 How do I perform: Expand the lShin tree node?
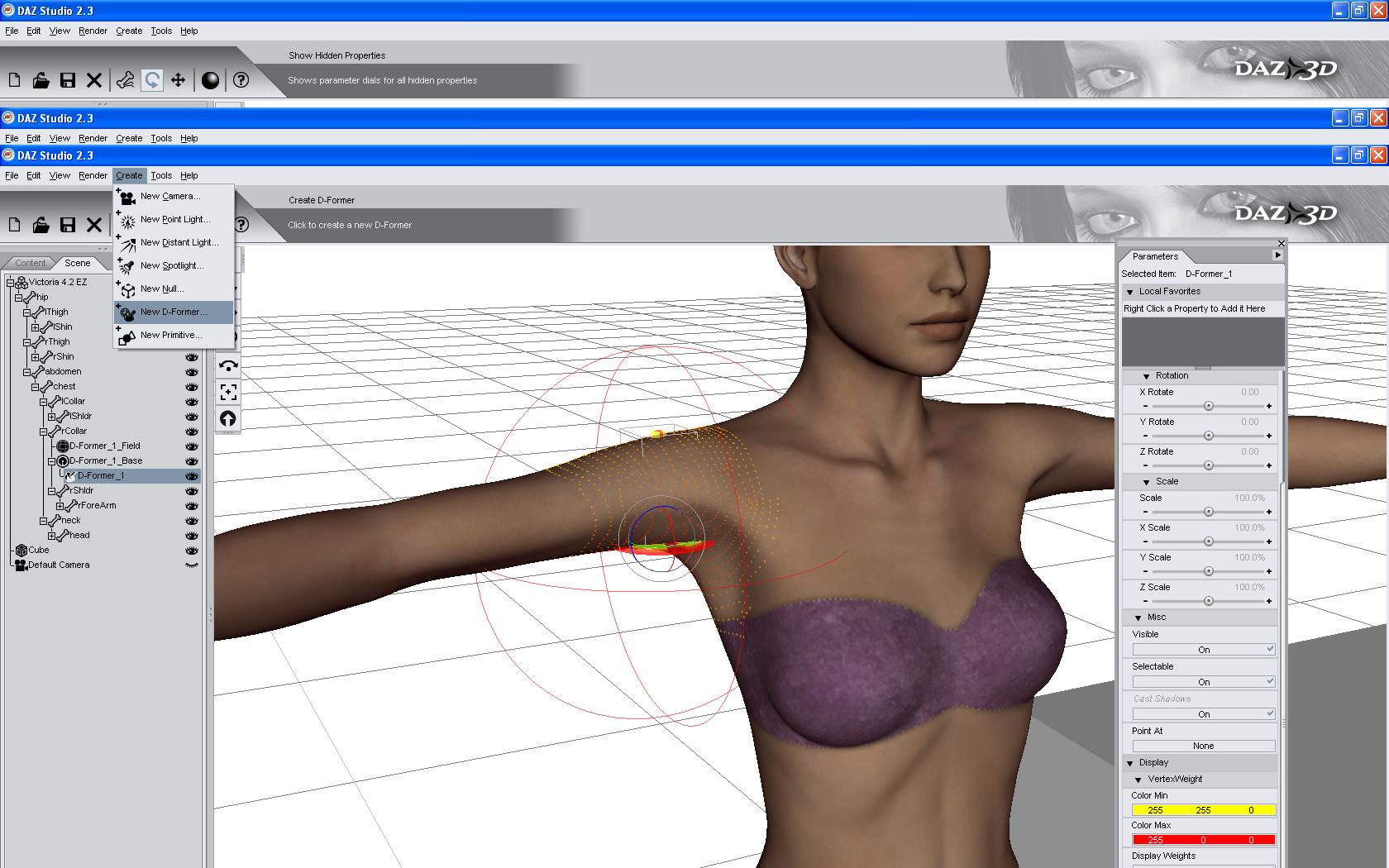tap(36, 327)
